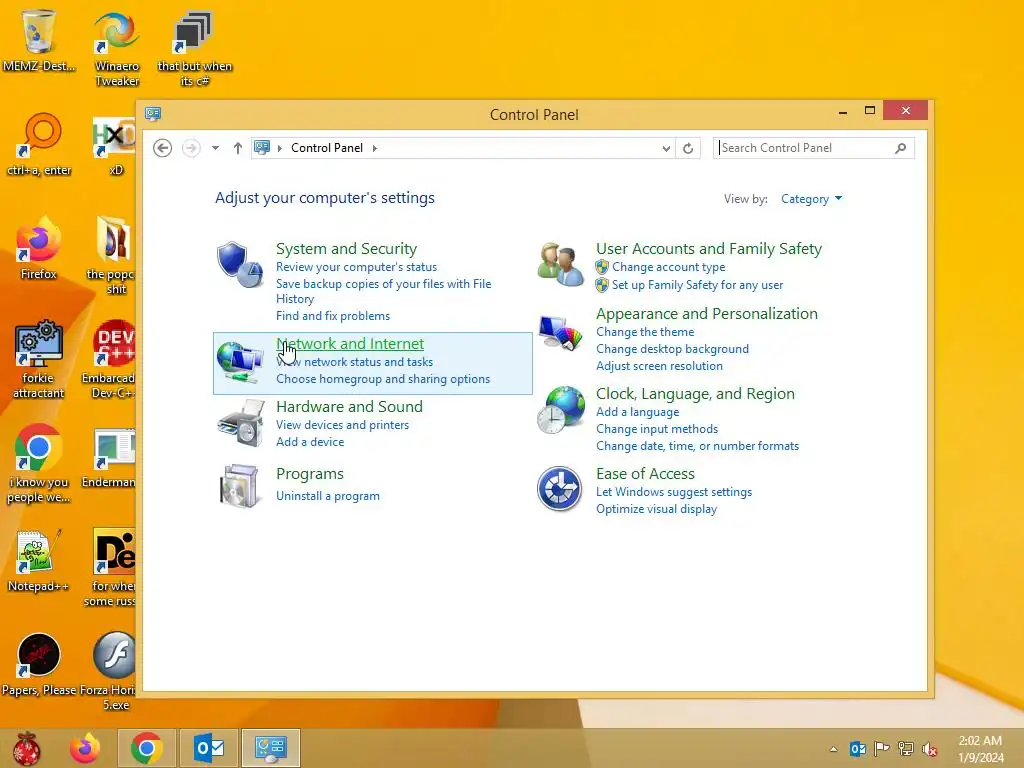Open recent locations dropdown arrow
The image size is (1024, 768).
coord(216,148)
